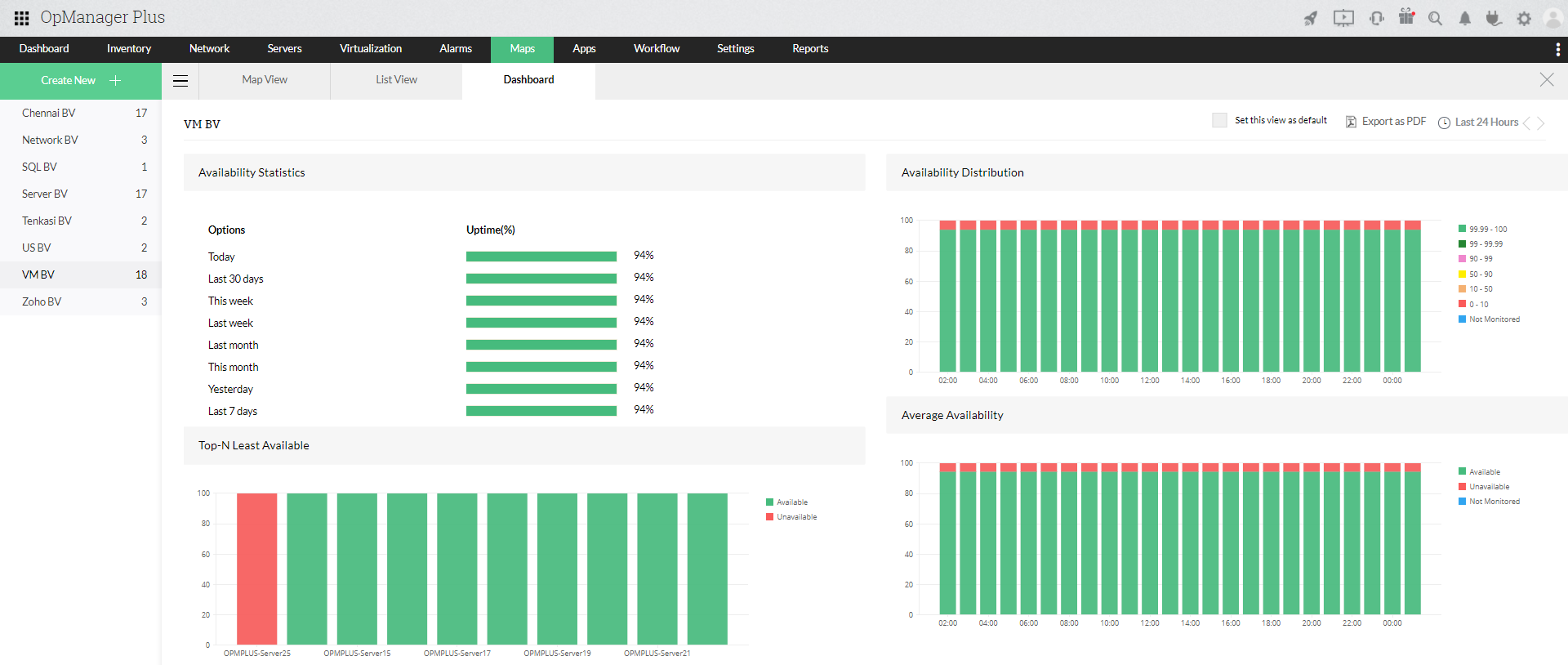
Task: Toggle Unavailable legend in Average Availability
Action: click(1483, 487)
